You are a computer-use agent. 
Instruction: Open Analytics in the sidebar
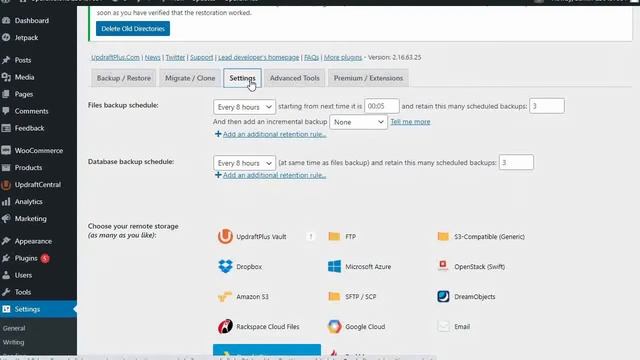tap(29, 202)
